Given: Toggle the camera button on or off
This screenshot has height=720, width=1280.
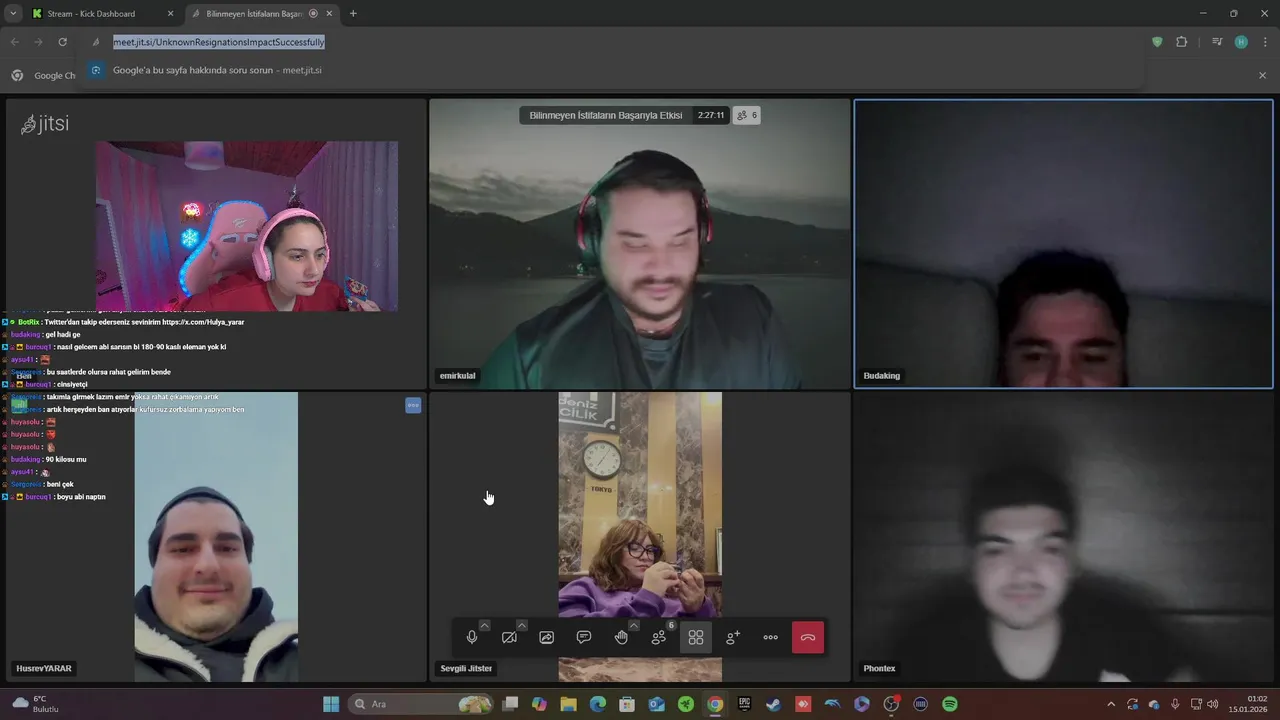Looking at the screenshot, I should click(509, 638).
